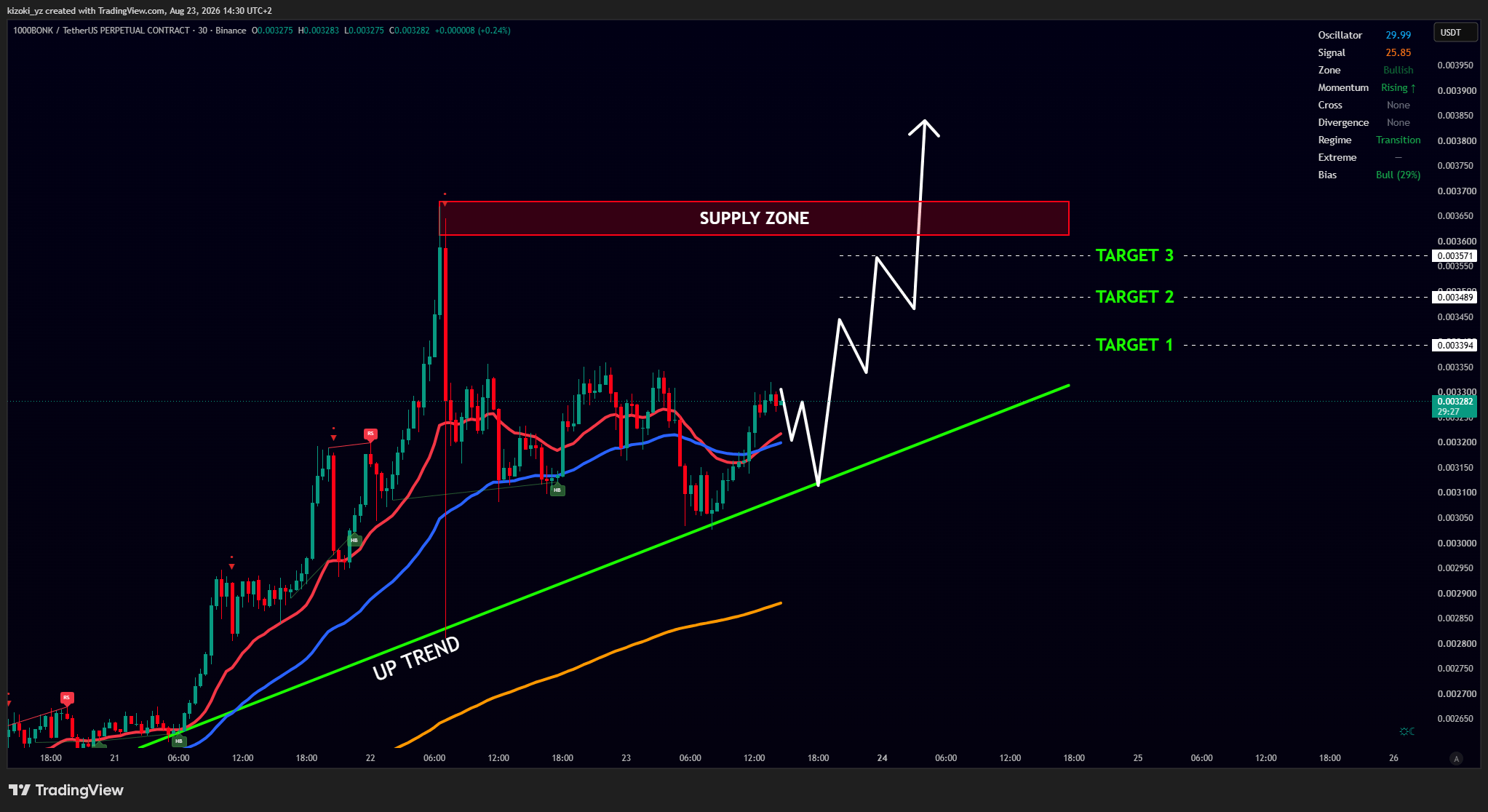Click the '0.003394' price line label
The image size is (1488, 812).
[x=1455, y=346]
